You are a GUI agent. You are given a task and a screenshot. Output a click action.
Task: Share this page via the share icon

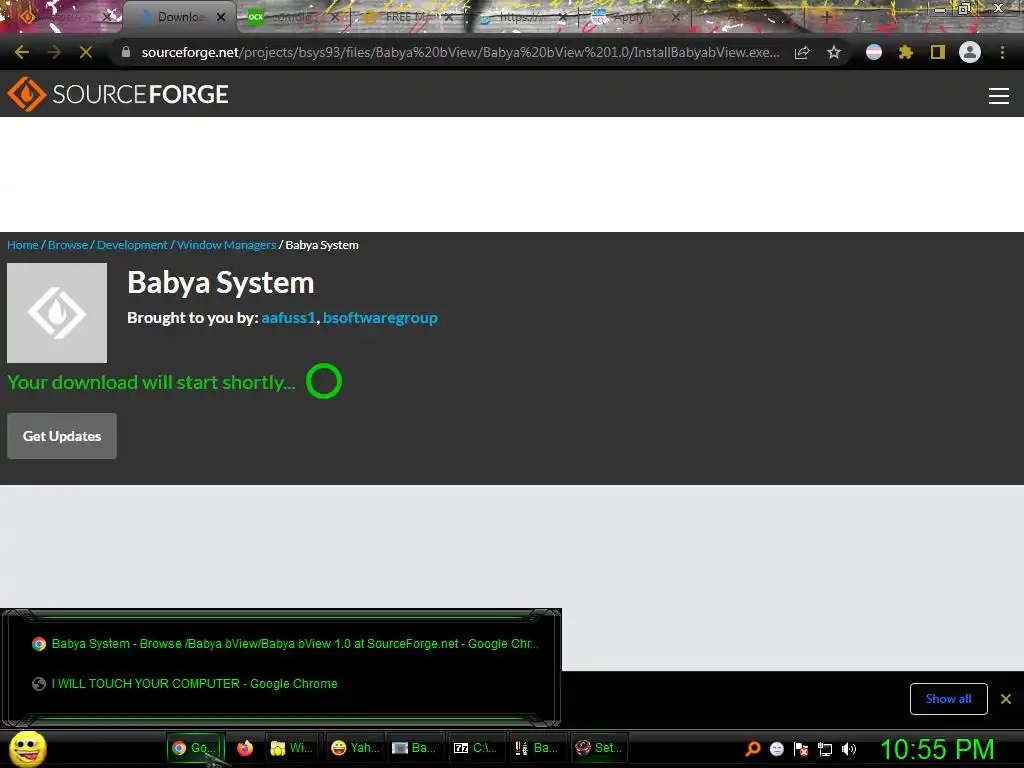tap(802, 52)
